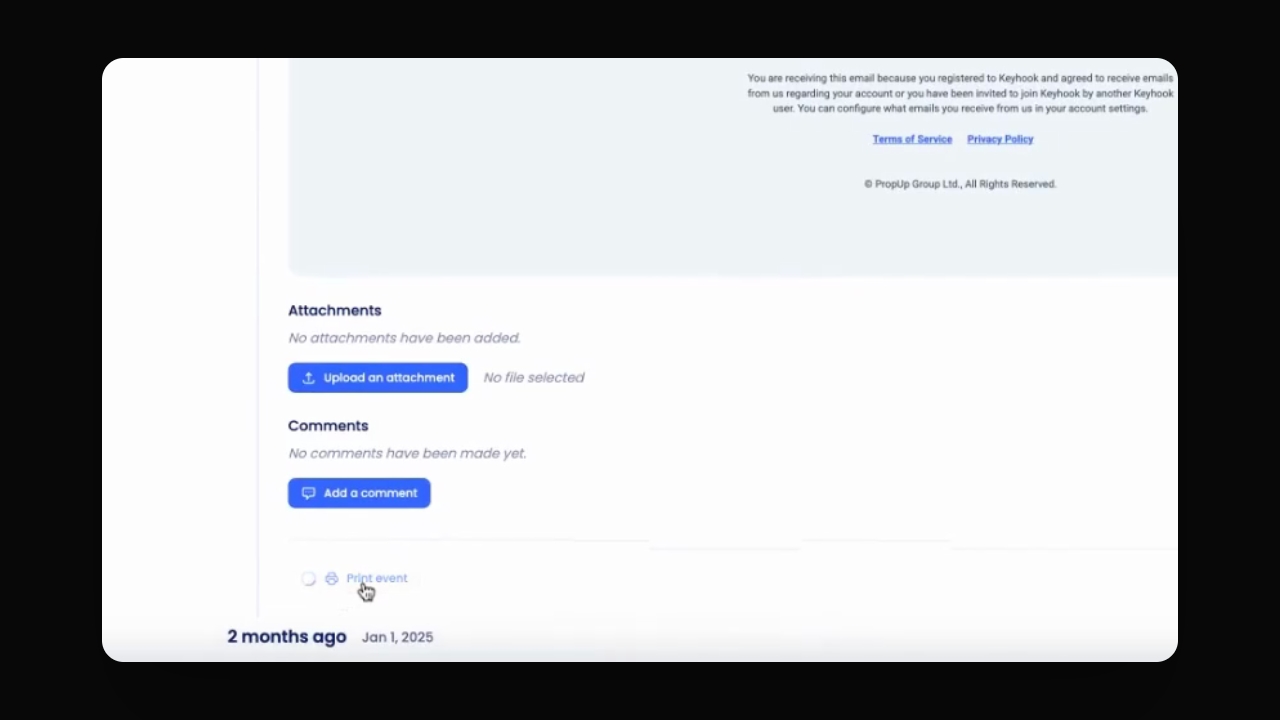Click the Comments heading
Screen dimensions: 1280x720
[328, 426]
